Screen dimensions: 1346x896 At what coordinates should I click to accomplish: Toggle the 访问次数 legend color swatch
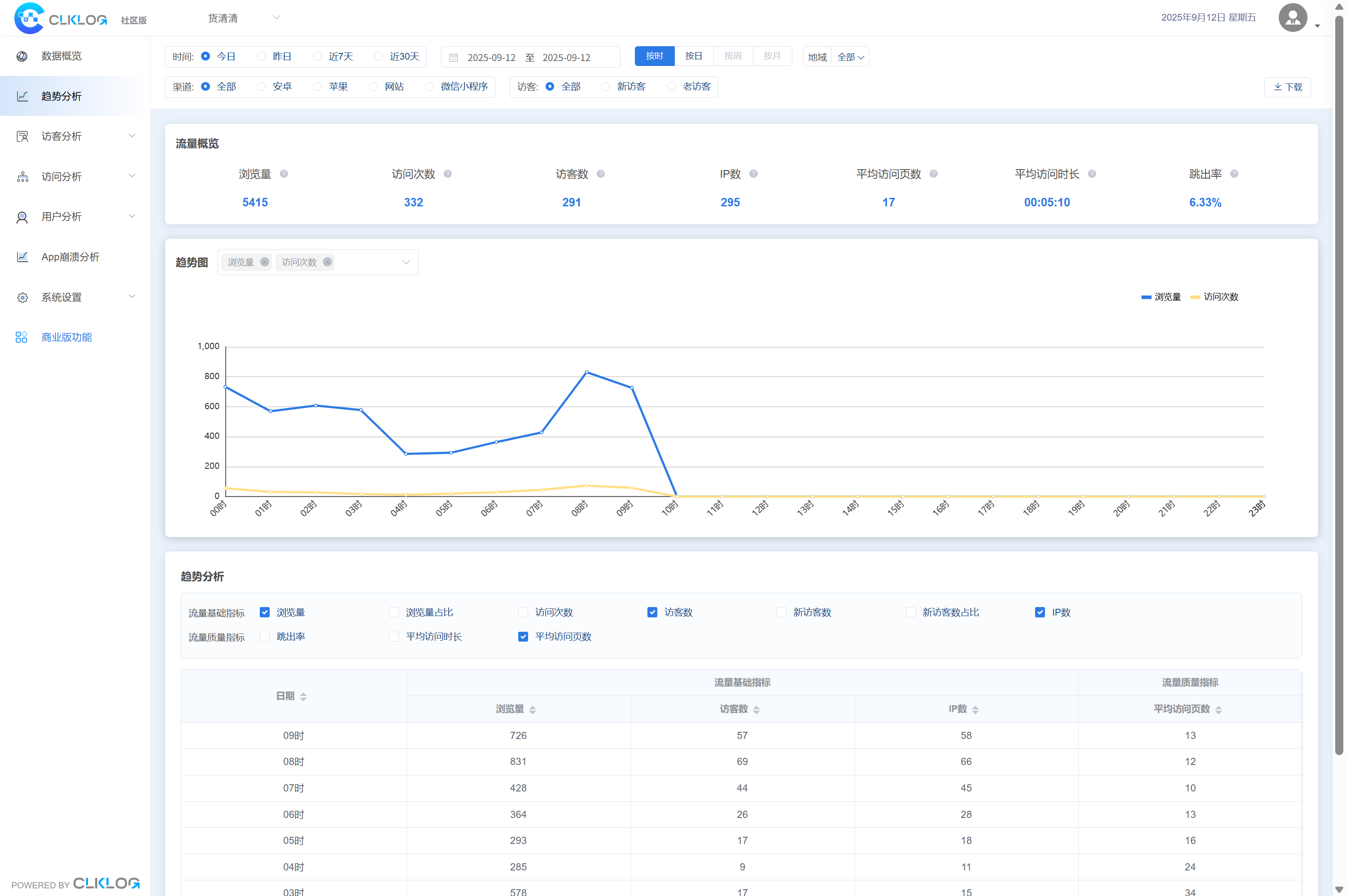coord(1195,297)
